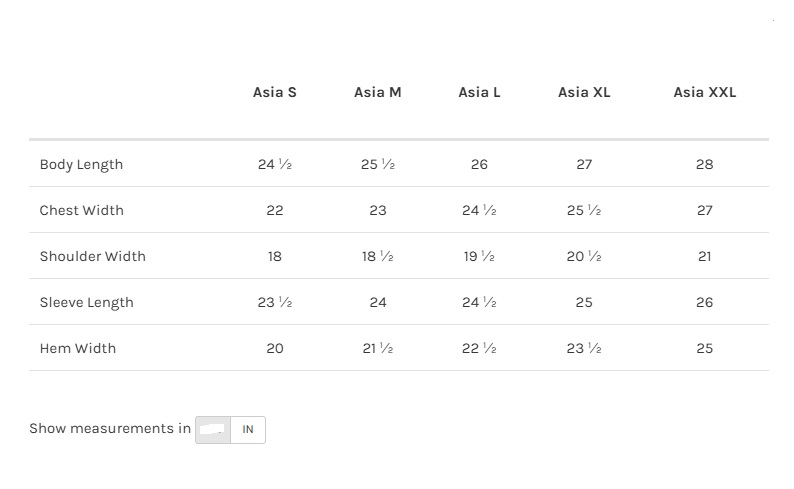
Task: Click the Asia XXL Body Length value 28
Action: (x=705, y=164)
